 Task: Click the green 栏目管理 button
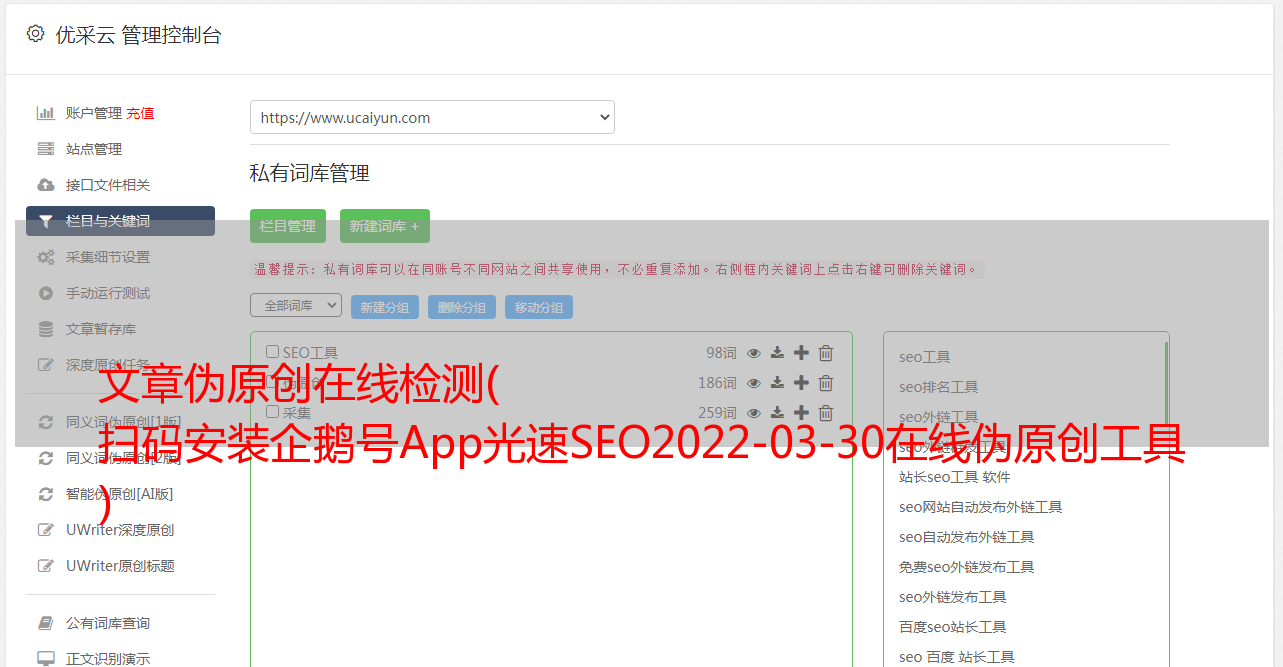tap(288, 226)
